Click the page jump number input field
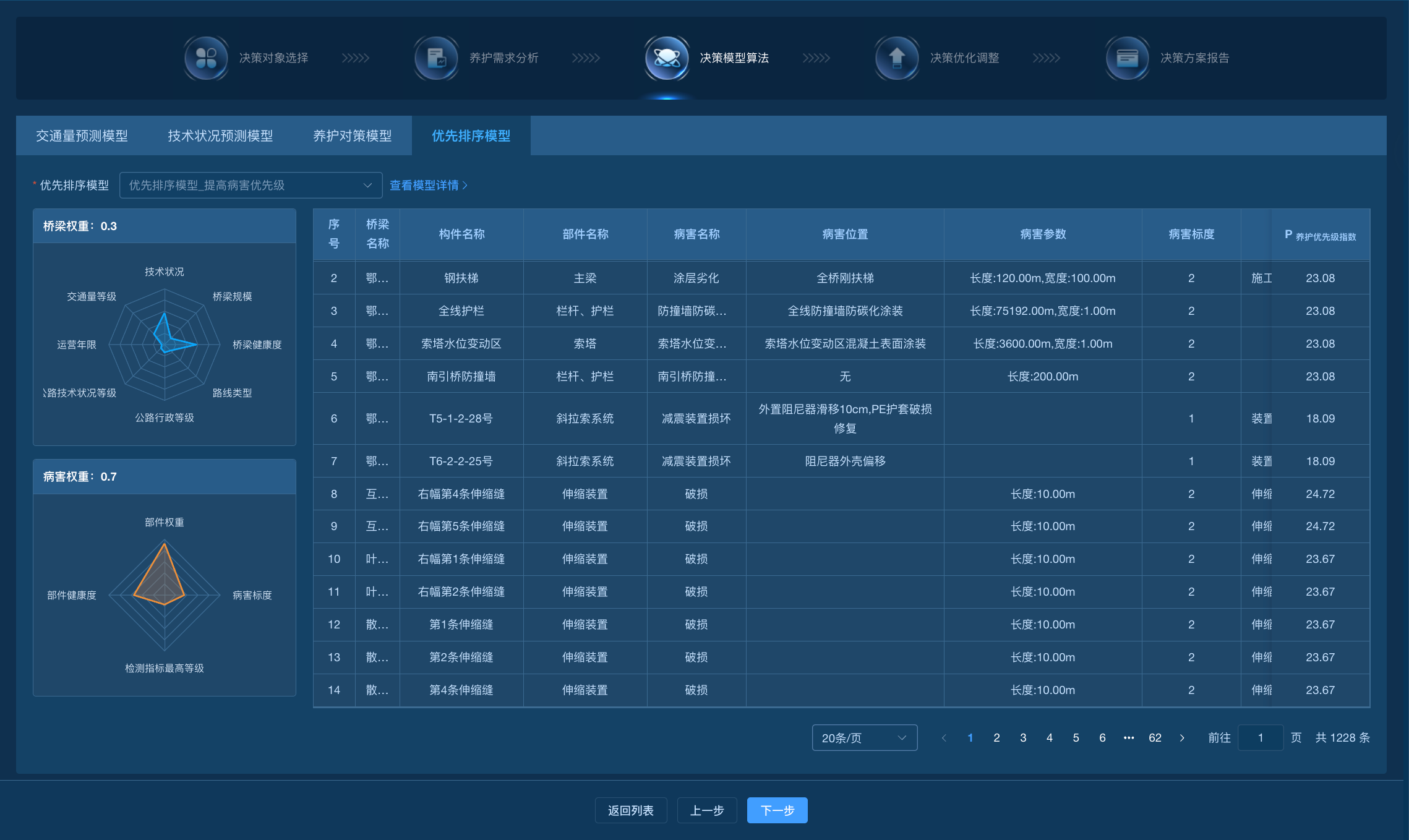Viewport: 1409px width, 840px height. click(x=1261, y=738)
